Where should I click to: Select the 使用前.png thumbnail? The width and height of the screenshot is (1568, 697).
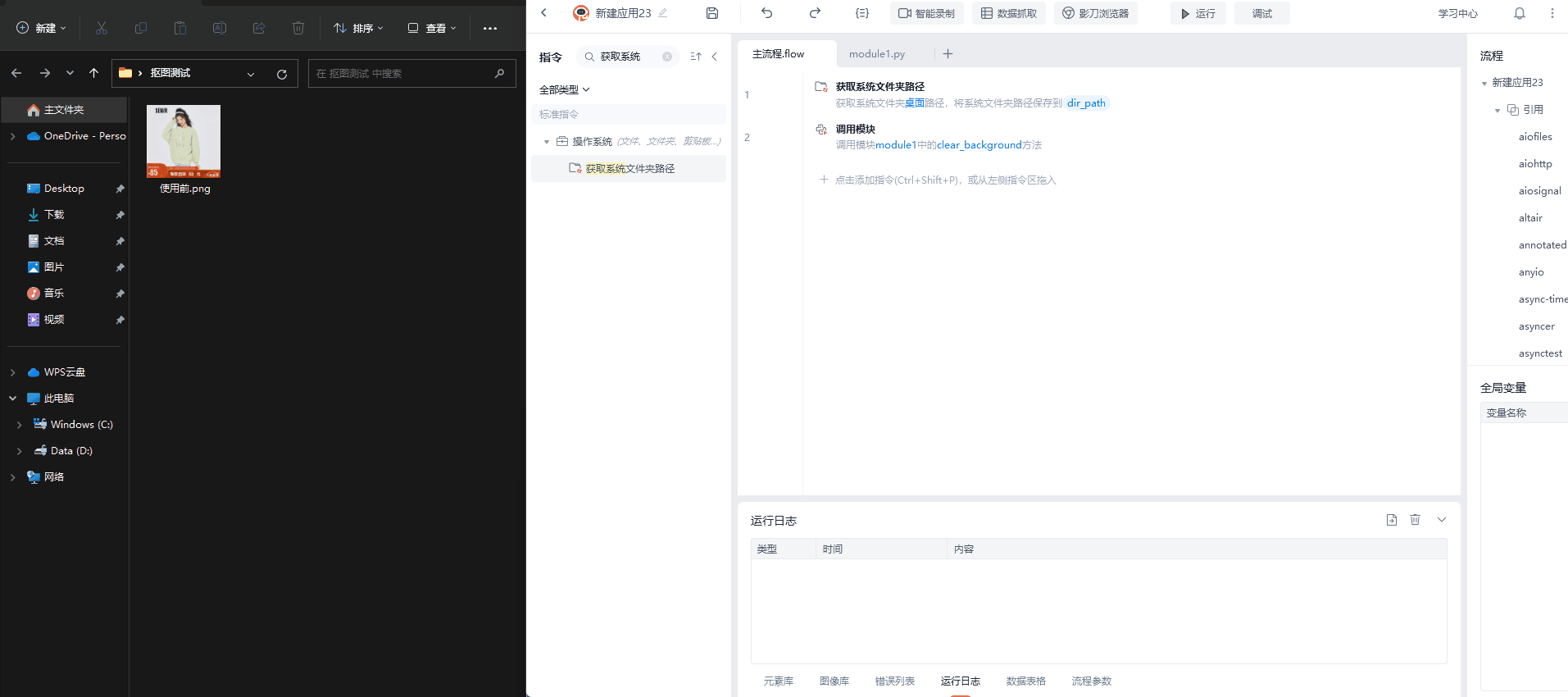pos(184,141)
